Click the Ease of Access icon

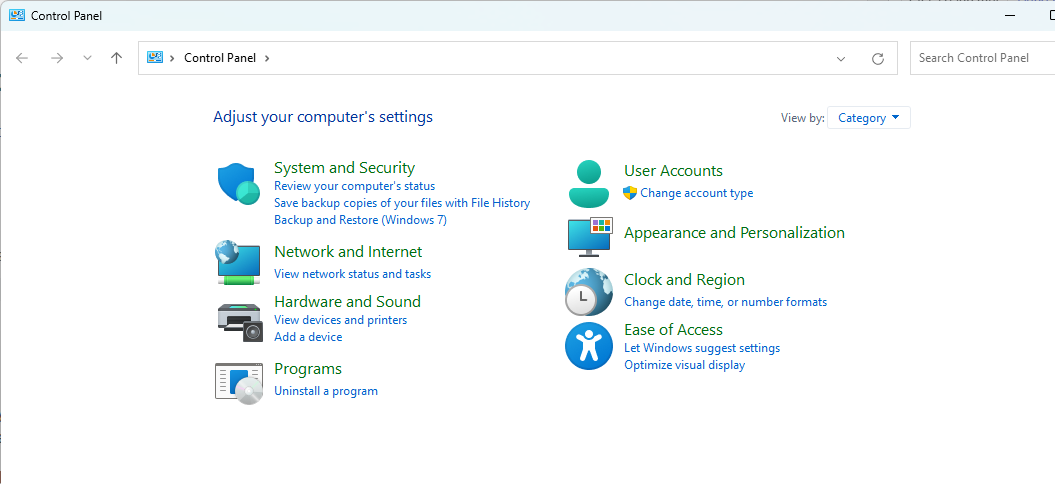click(589, 346)
